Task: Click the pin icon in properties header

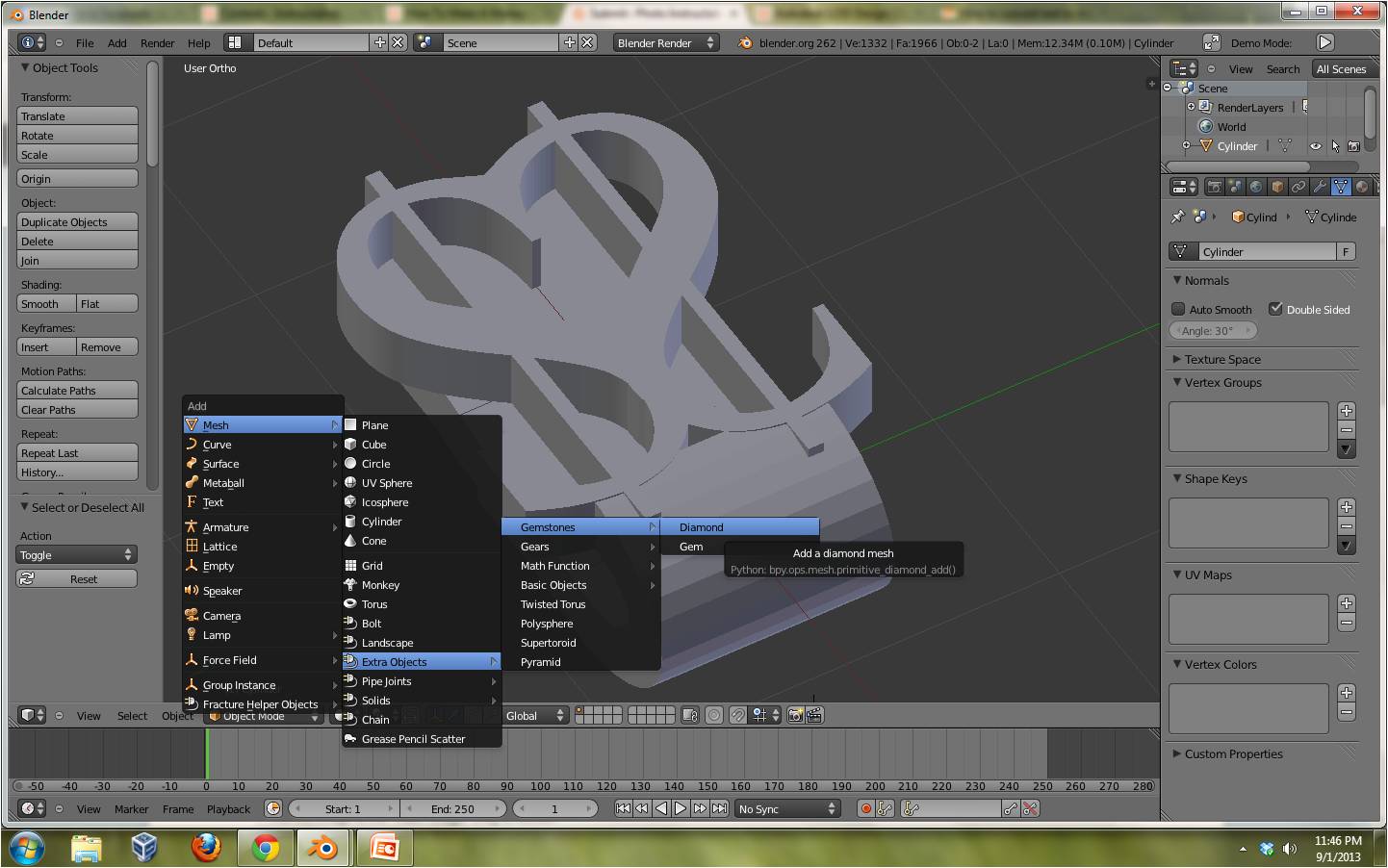Action: click(x=1177, y=217)
